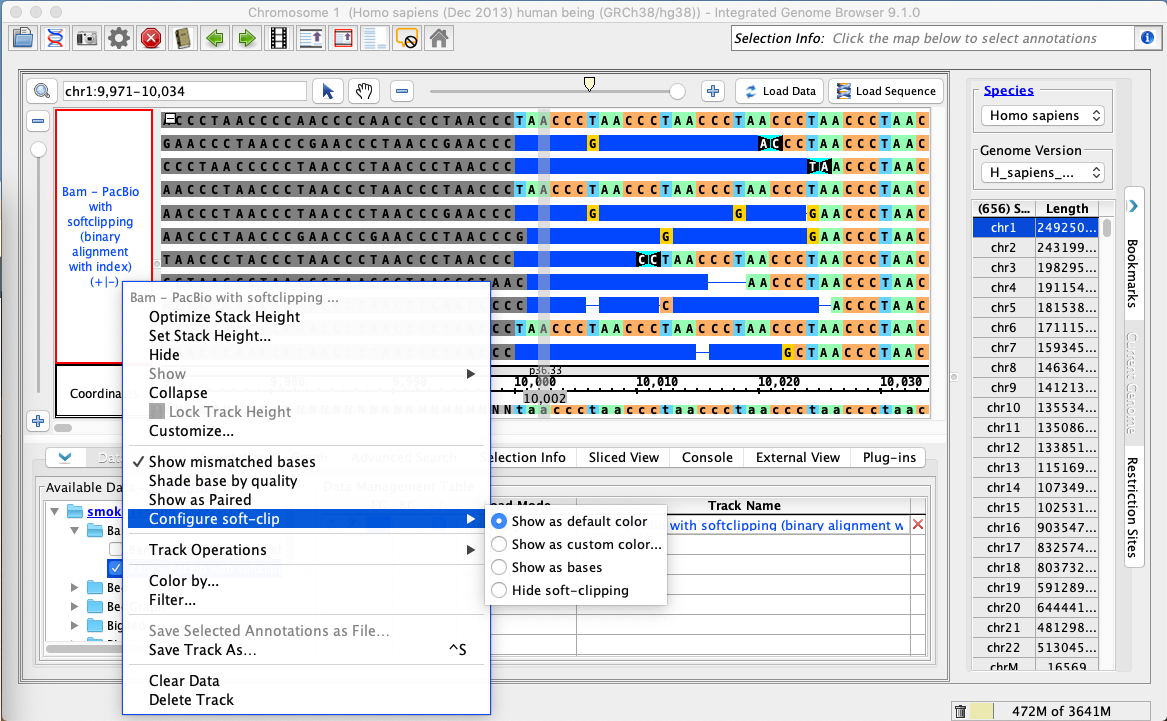Open the 'Plug-ins' tab
This screenshot has width=1167, height=721.
(x=889, y=458)
